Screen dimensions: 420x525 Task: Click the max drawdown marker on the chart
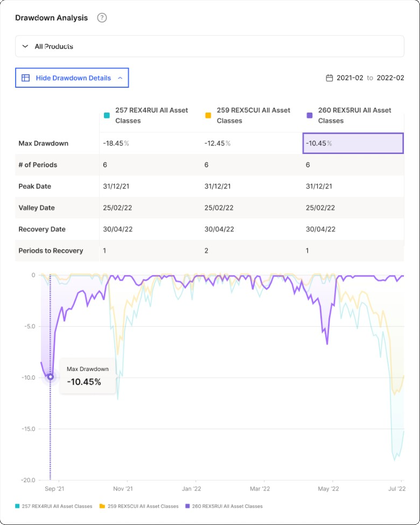pyautogui.click(x=50, y=377)
